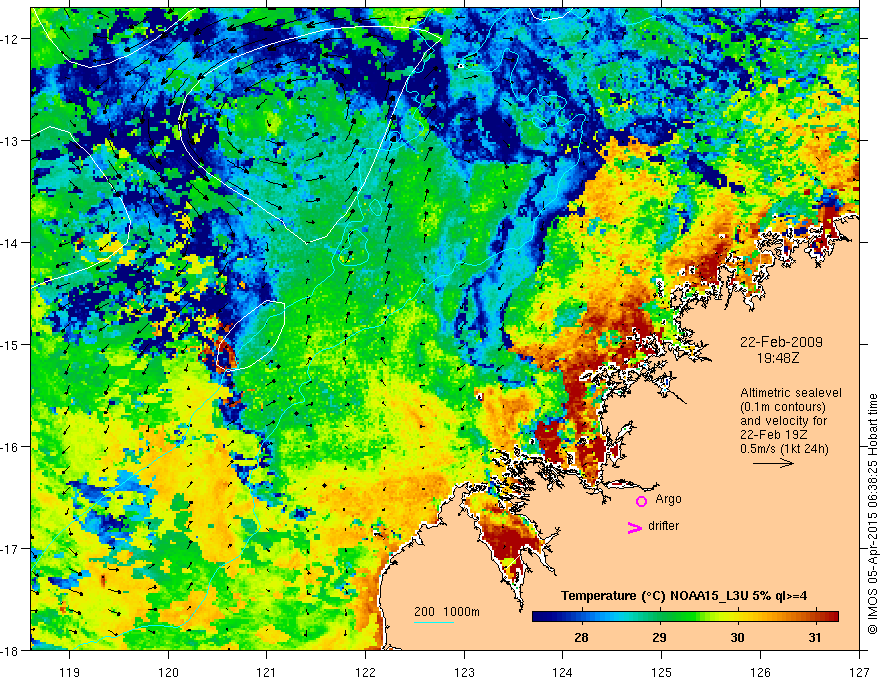Viewport: 880px width, 680px height.
Task: Click the '(0.1m contours)' caption line
Action: [x=783, y=407]
